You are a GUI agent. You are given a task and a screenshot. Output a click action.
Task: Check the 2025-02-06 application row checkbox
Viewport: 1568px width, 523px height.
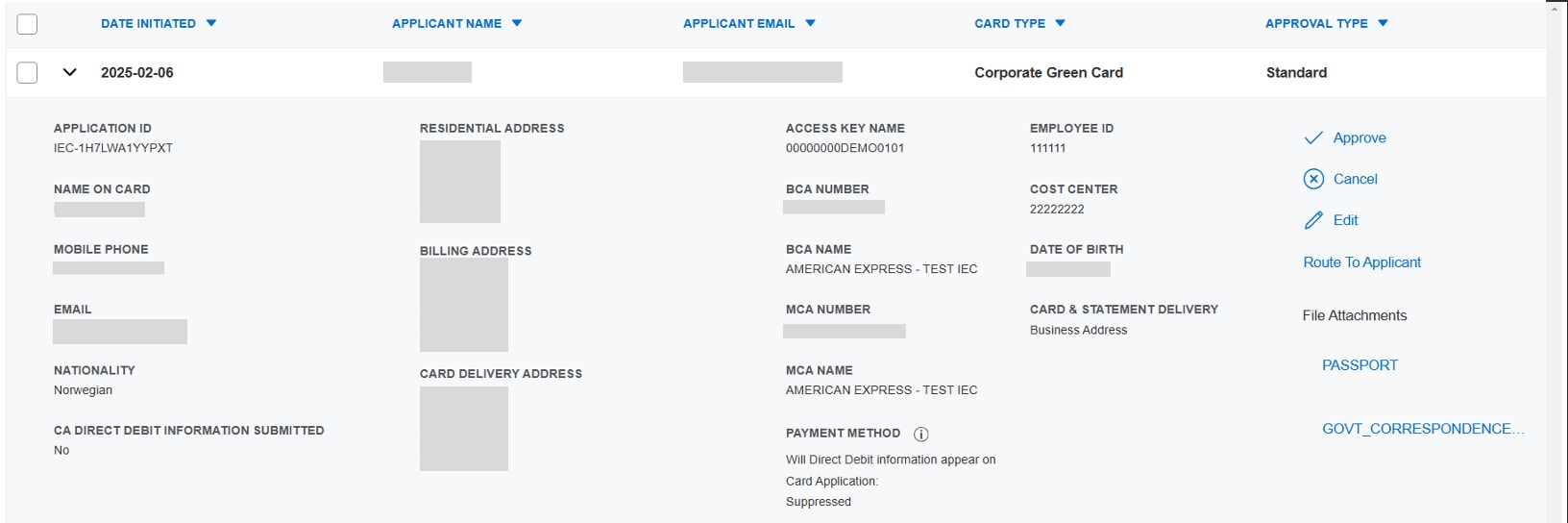pyautogui.click(x=27, y=73)
